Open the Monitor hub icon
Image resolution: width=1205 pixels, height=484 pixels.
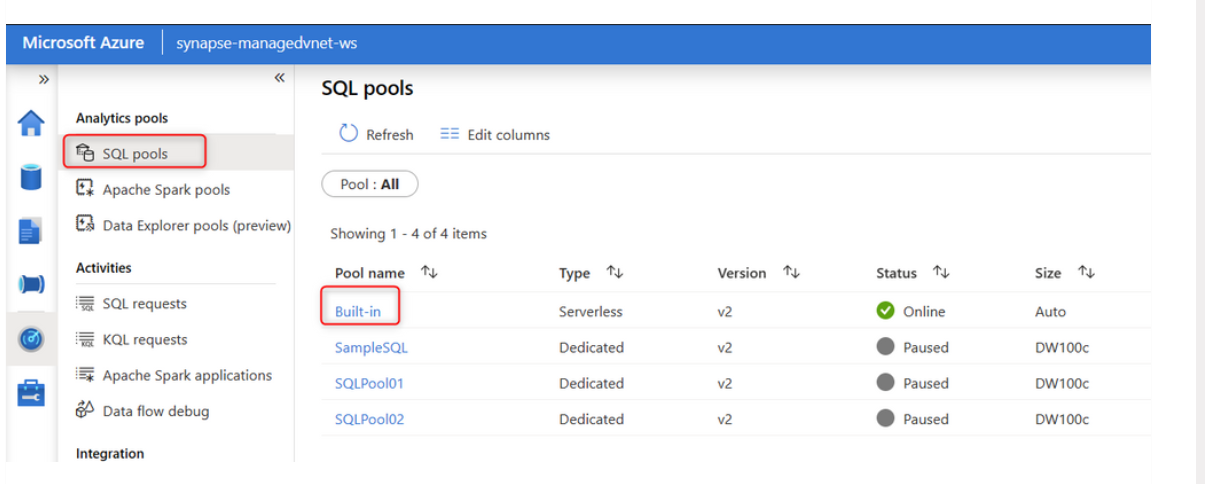pyautogui.click(x=31, y=339)
